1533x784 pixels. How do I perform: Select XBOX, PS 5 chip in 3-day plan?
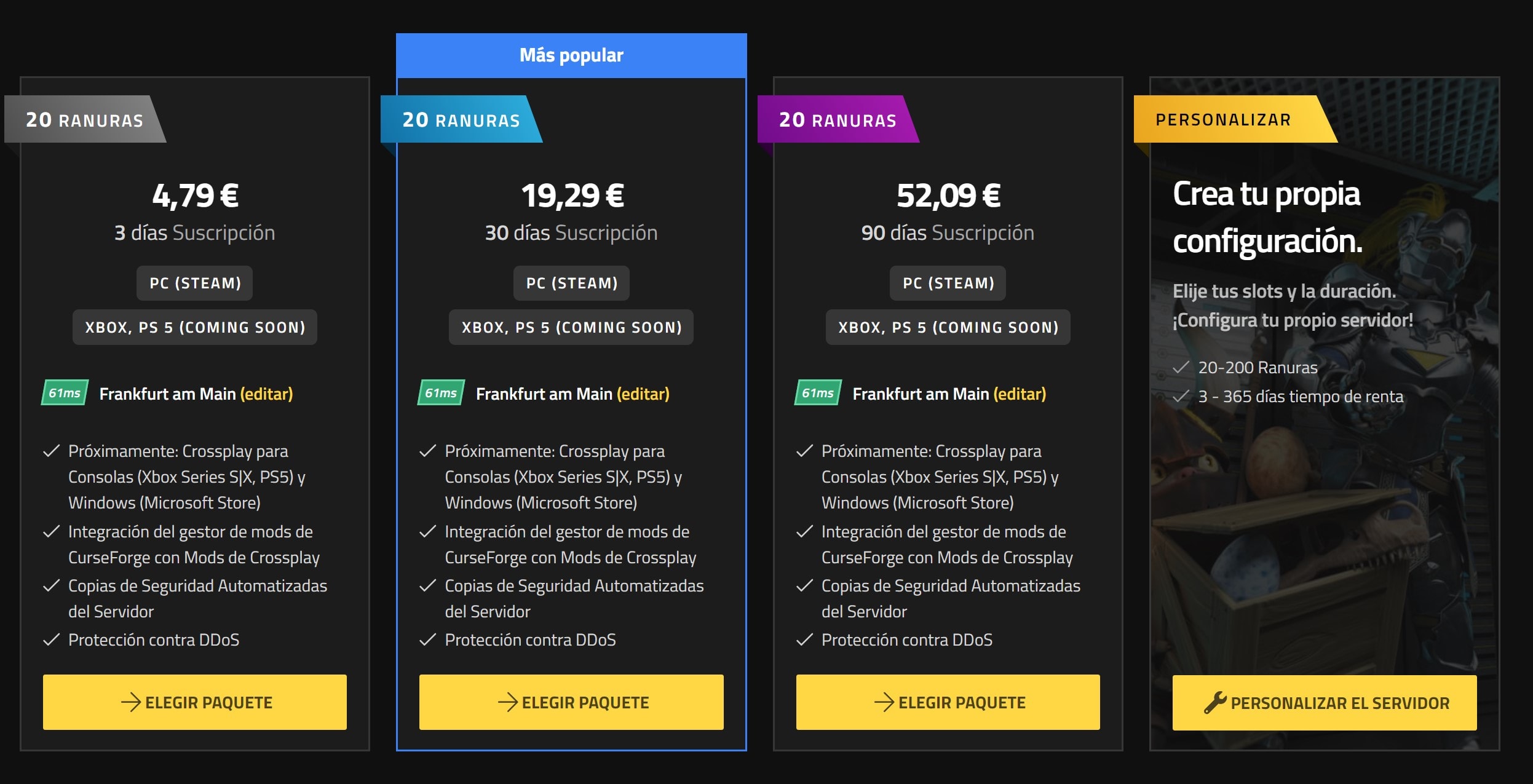[195, 327]
